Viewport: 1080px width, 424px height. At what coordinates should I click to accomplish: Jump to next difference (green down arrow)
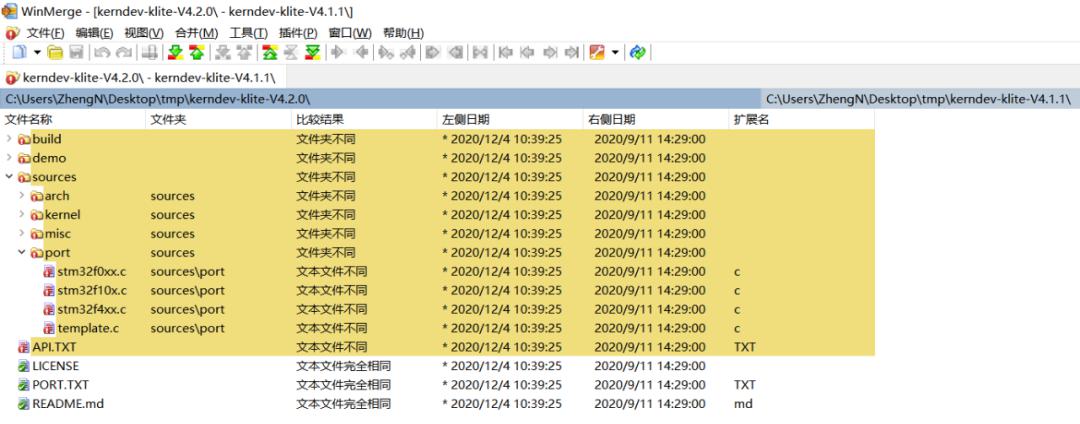[176, 52]
